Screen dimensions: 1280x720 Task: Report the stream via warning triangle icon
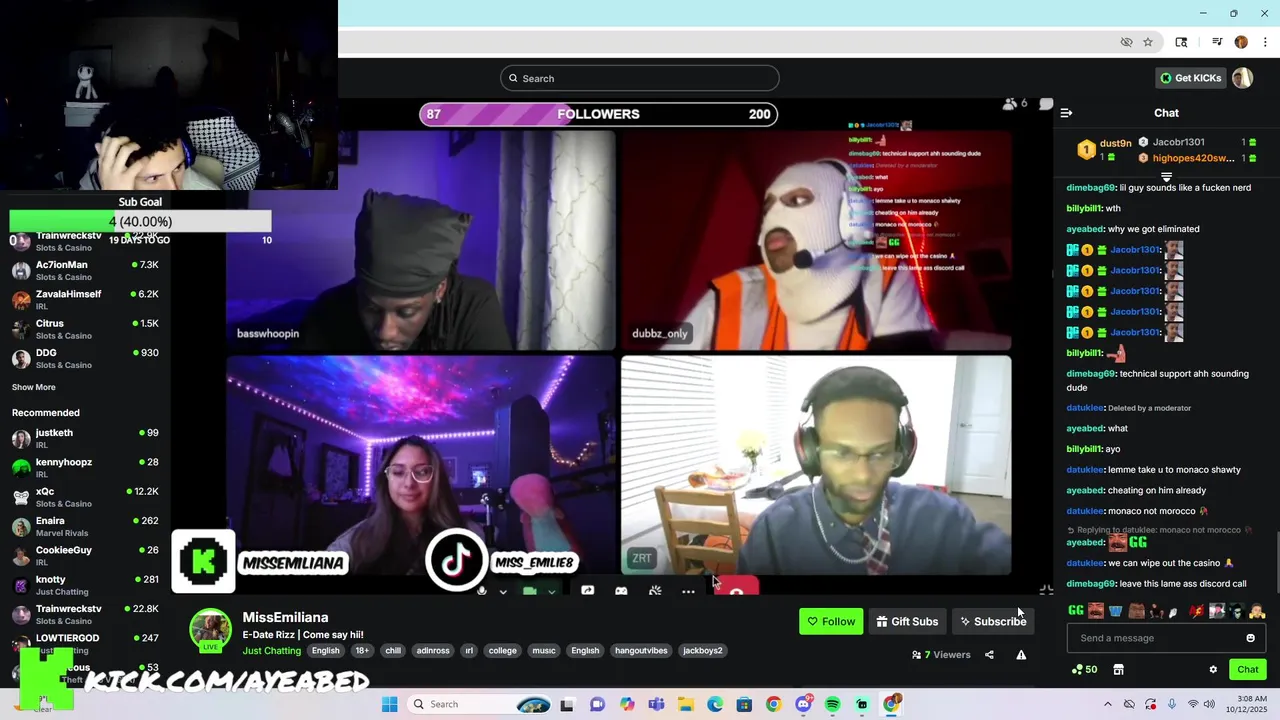click(x=1021, y=655)
